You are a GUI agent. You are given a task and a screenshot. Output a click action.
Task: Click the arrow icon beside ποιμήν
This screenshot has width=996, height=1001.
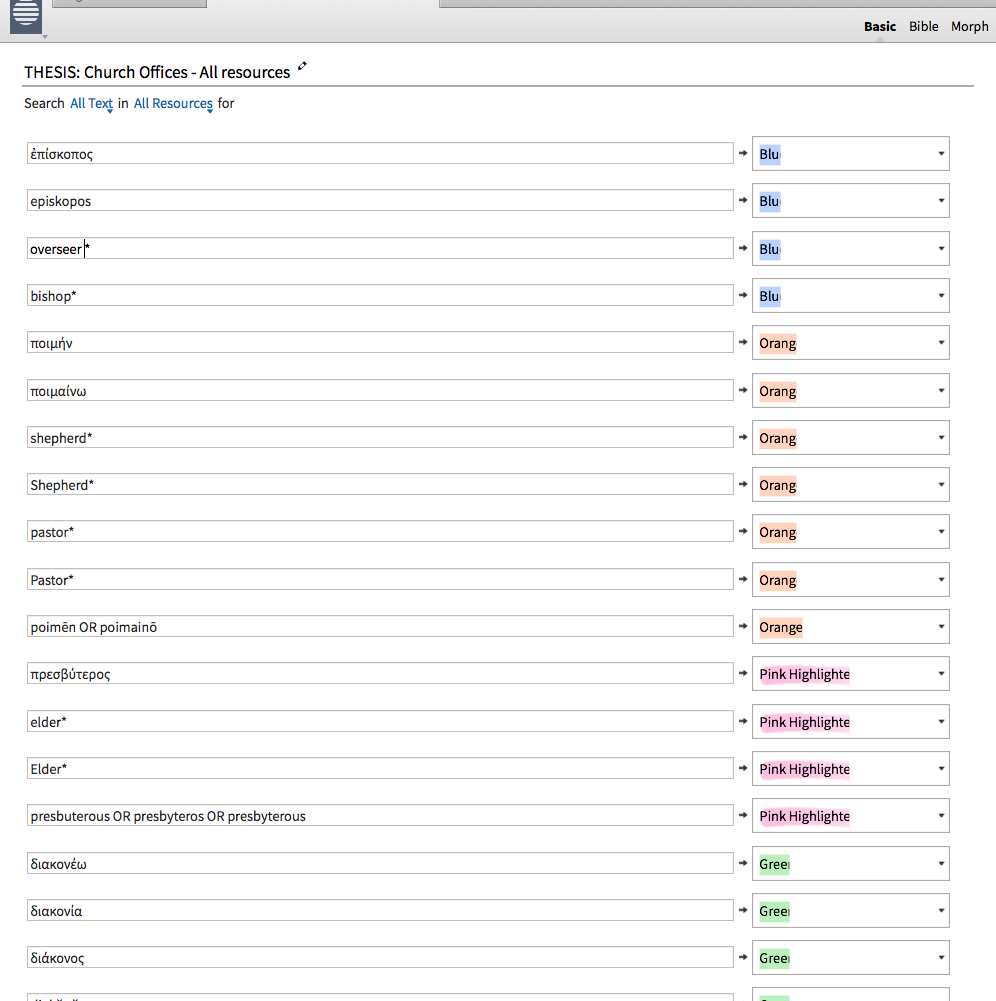tap(742, 342)
